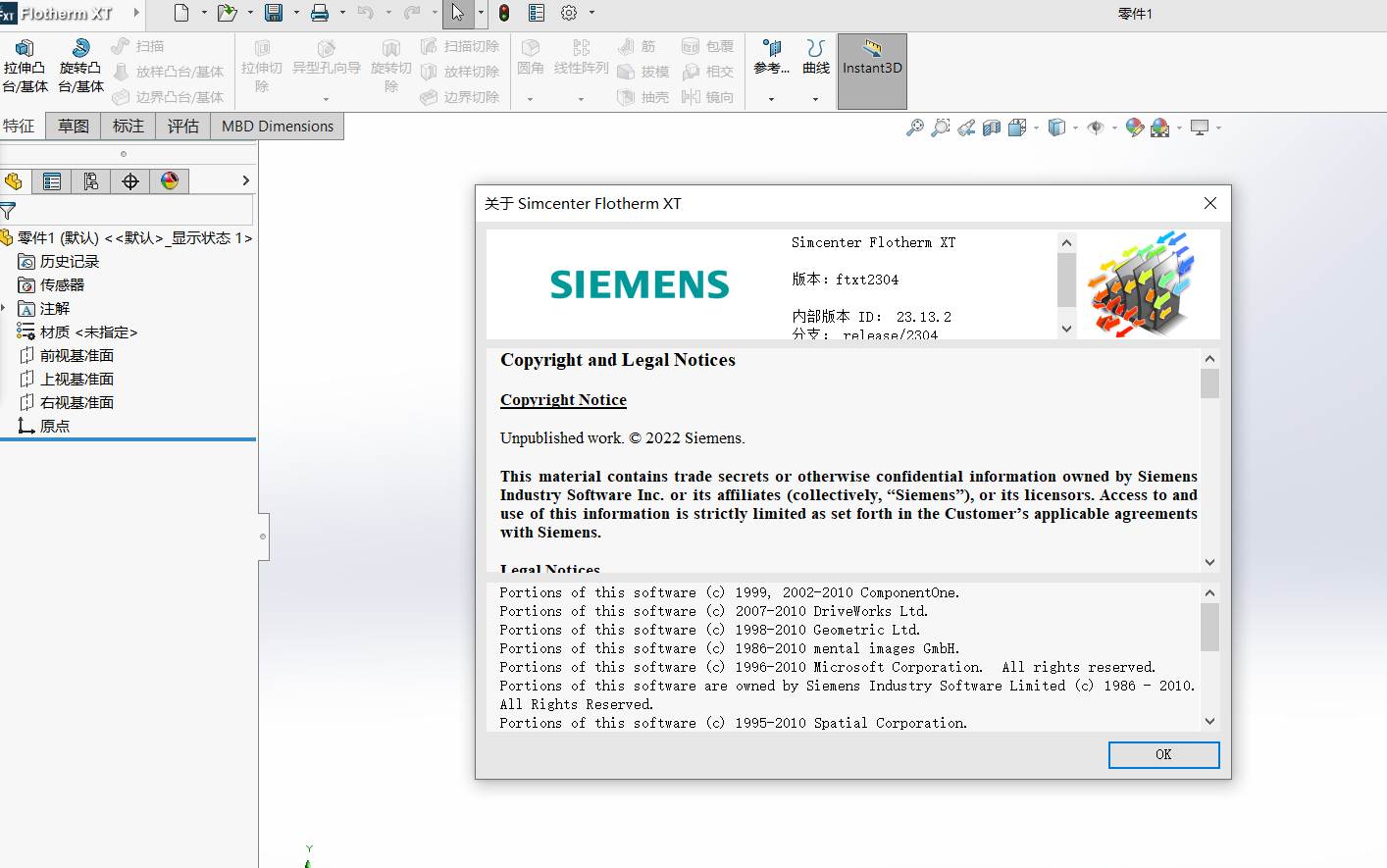The height and width of the screenshot is (868, 1387).
Task: Select Zoom to area icon
Action: [941, 128]
